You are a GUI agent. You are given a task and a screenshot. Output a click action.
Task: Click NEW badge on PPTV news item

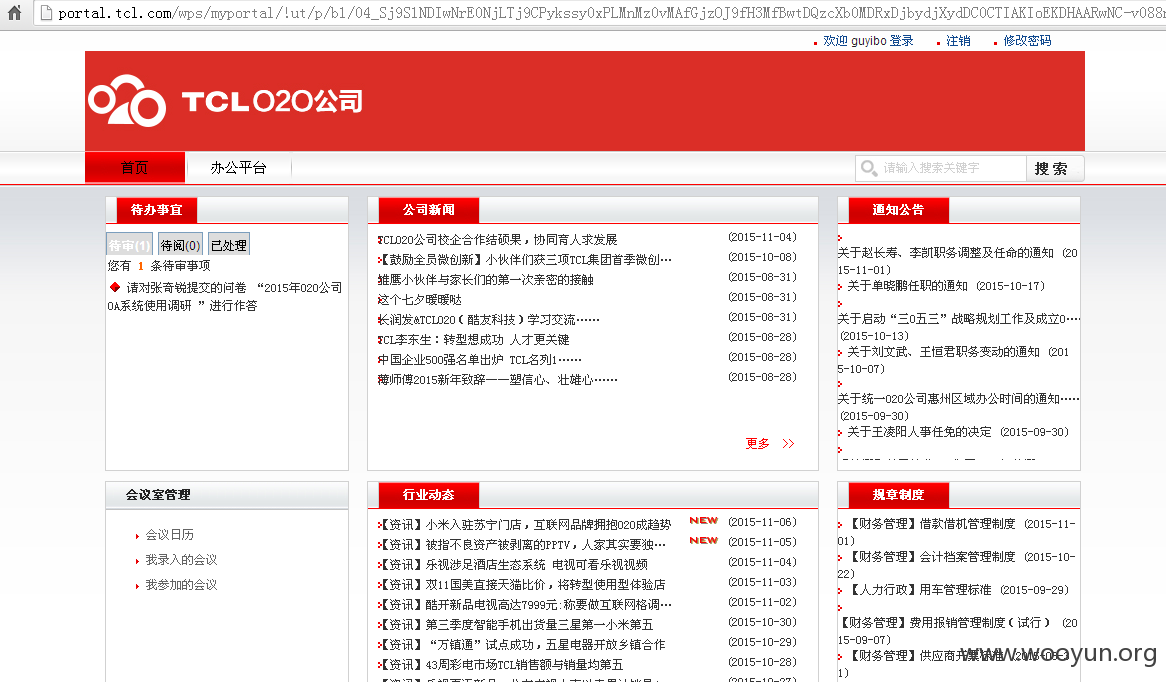point(703,541)
